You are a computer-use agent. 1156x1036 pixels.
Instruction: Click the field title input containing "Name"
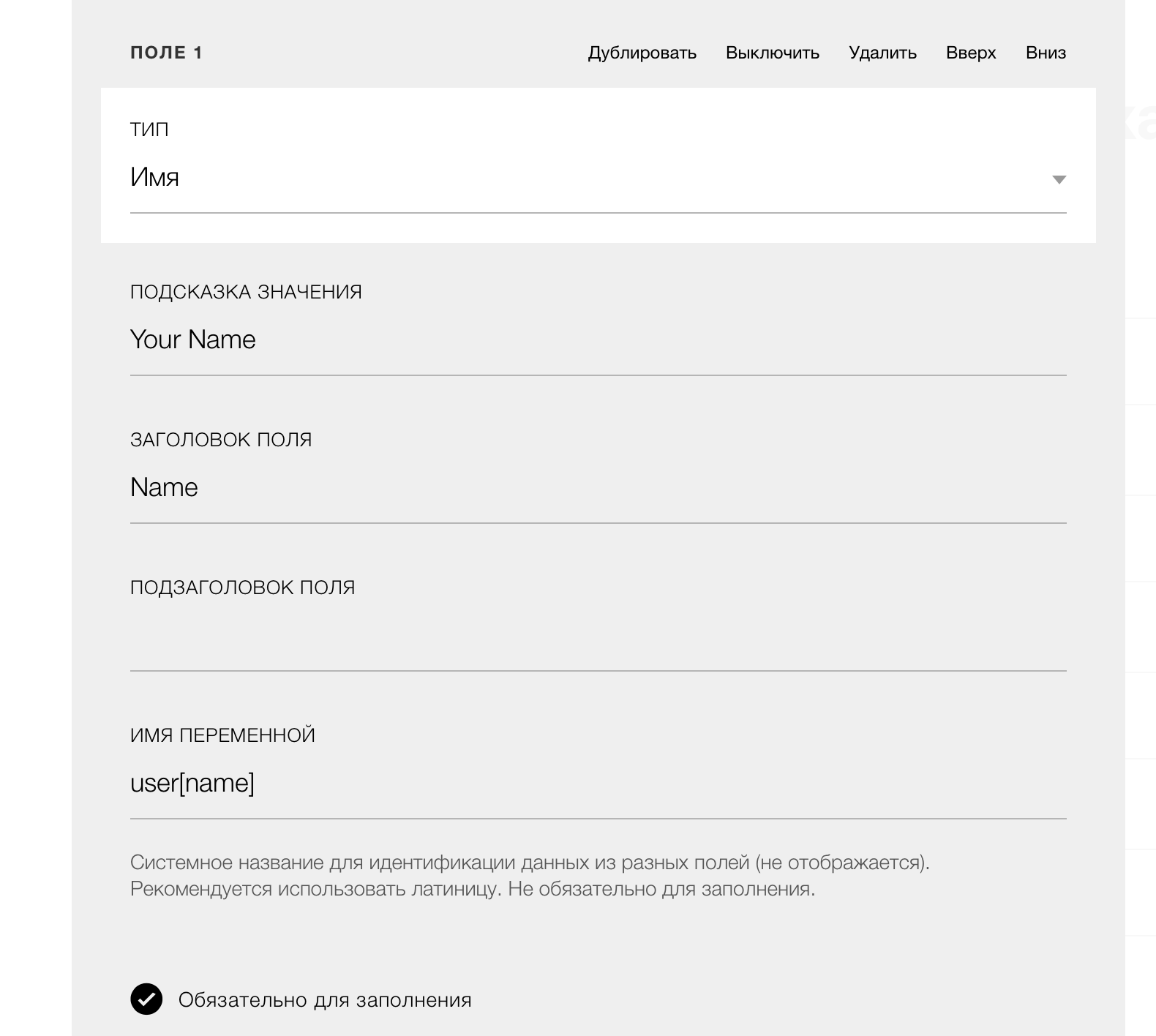pos(598,488)
